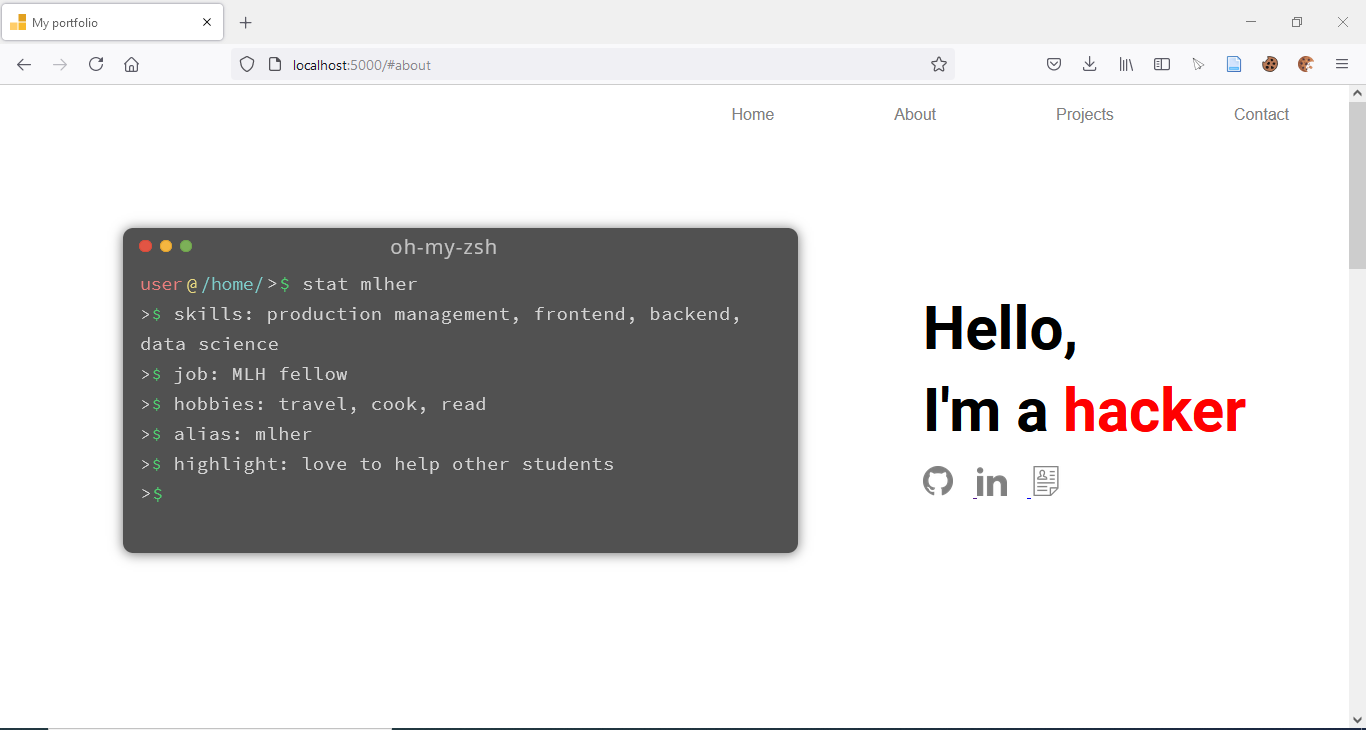
Task: Navigate to the About section
Action: [915, 114]
